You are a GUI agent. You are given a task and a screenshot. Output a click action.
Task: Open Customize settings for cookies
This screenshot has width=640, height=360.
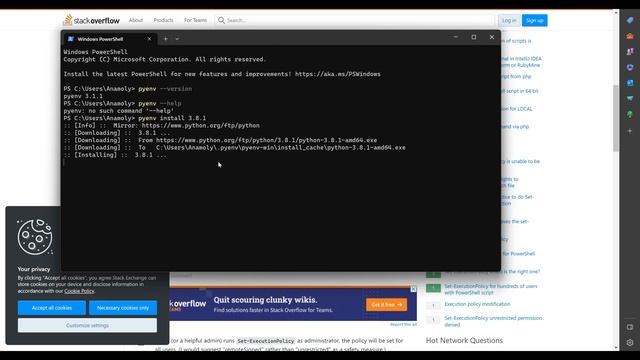87,326
